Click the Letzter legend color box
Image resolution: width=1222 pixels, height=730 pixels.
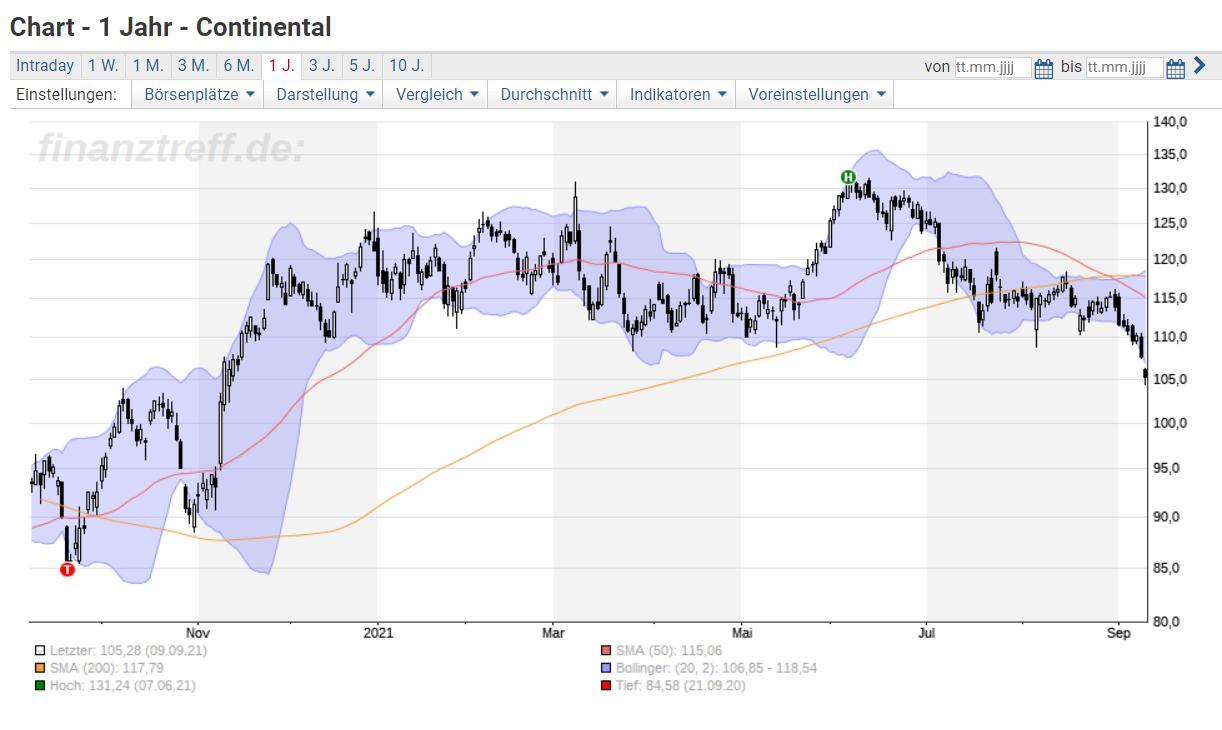(x=39, y=650)
